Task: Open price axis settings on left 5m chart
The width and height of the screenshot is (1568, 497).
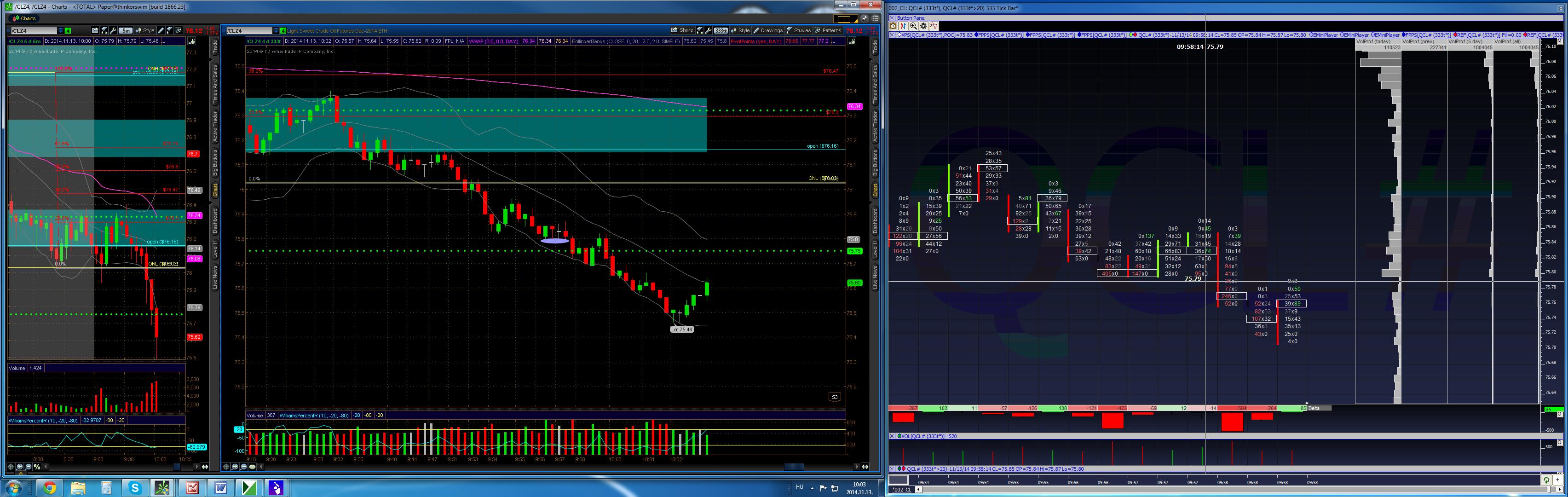Action: click(x=191, y=41)
